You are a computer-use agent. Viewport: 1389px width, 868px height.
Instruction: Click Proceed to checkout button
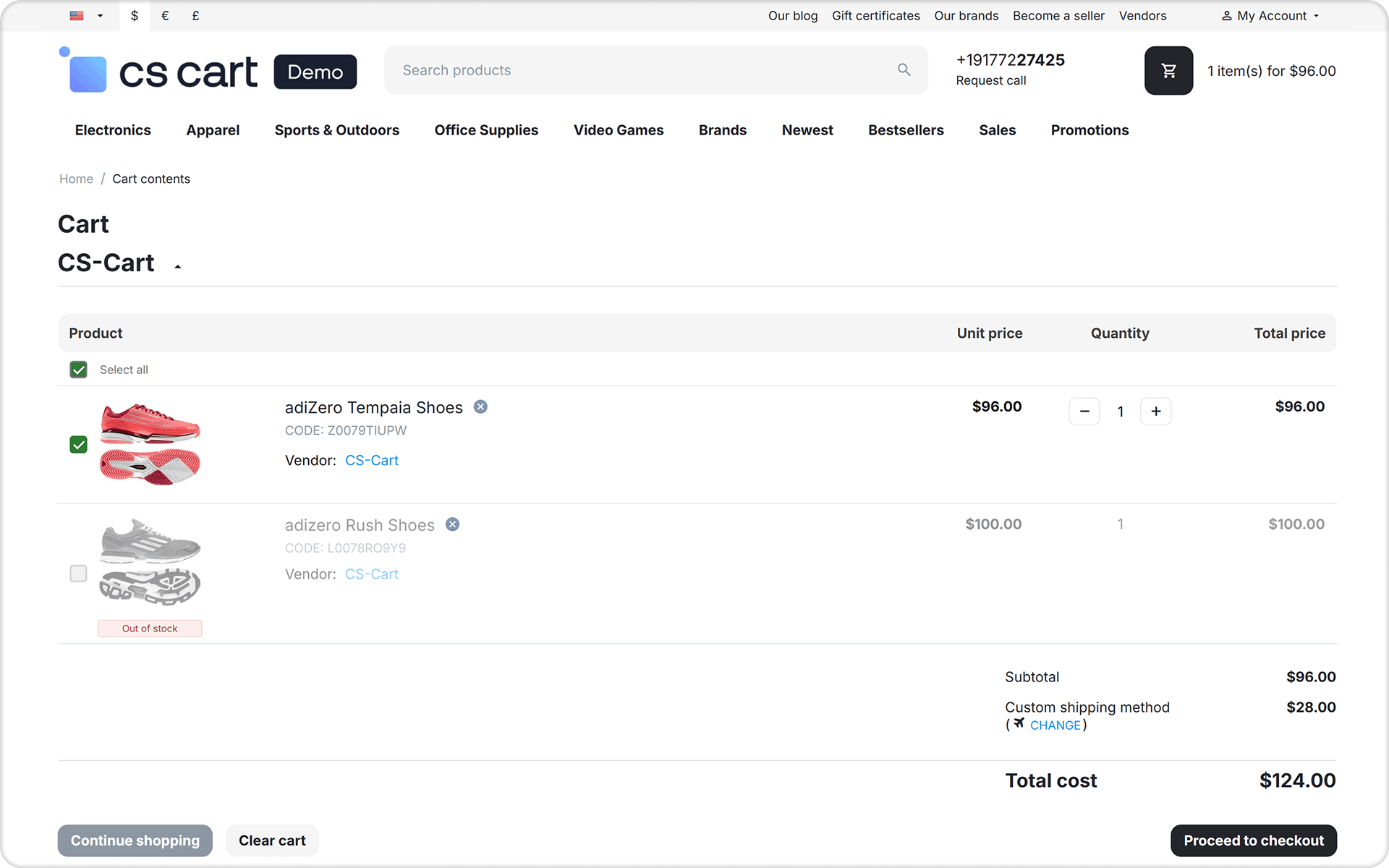coord(1254,841)
